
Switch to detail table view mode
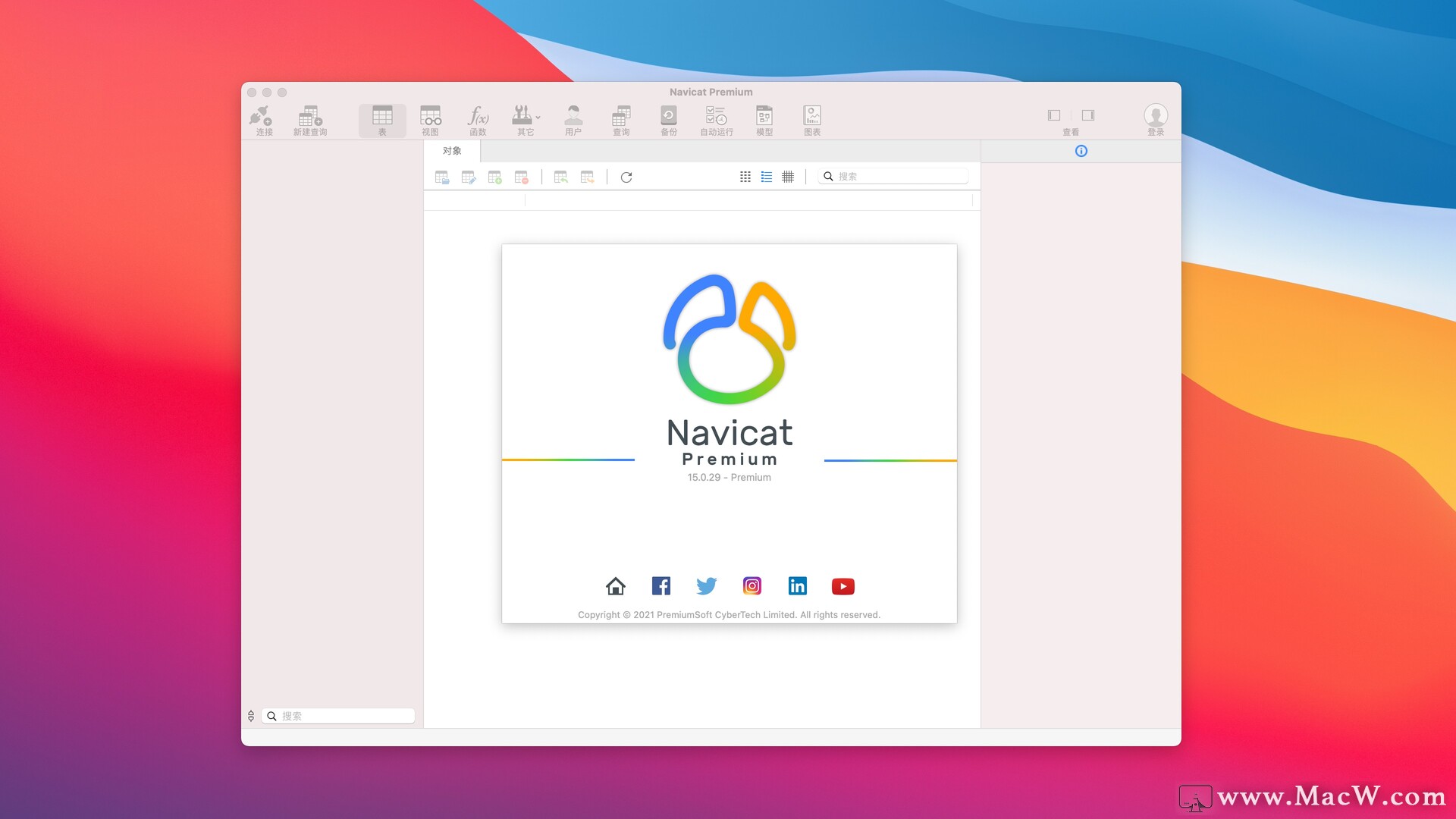(x=788, y=177)
